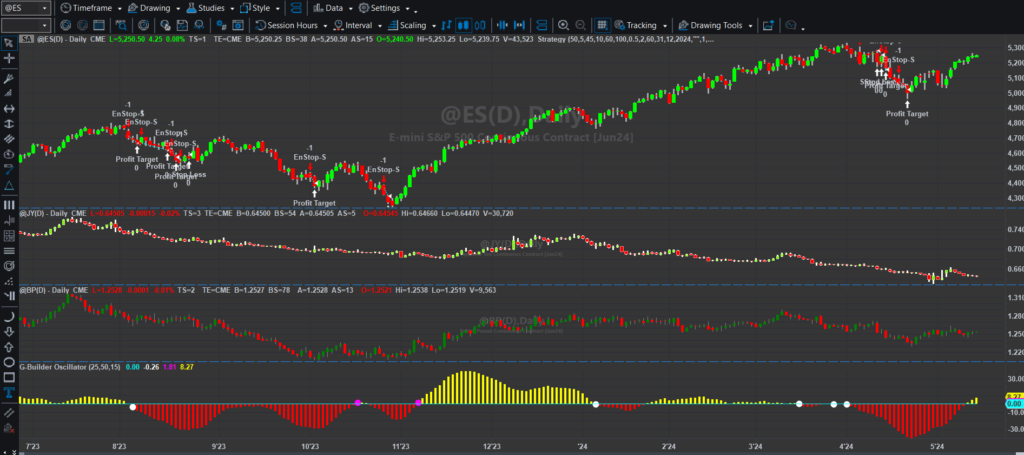This screenshot has width=1024, height=455.
Task: Select the pointer tool in left sidebar
Action: [9, 42]
